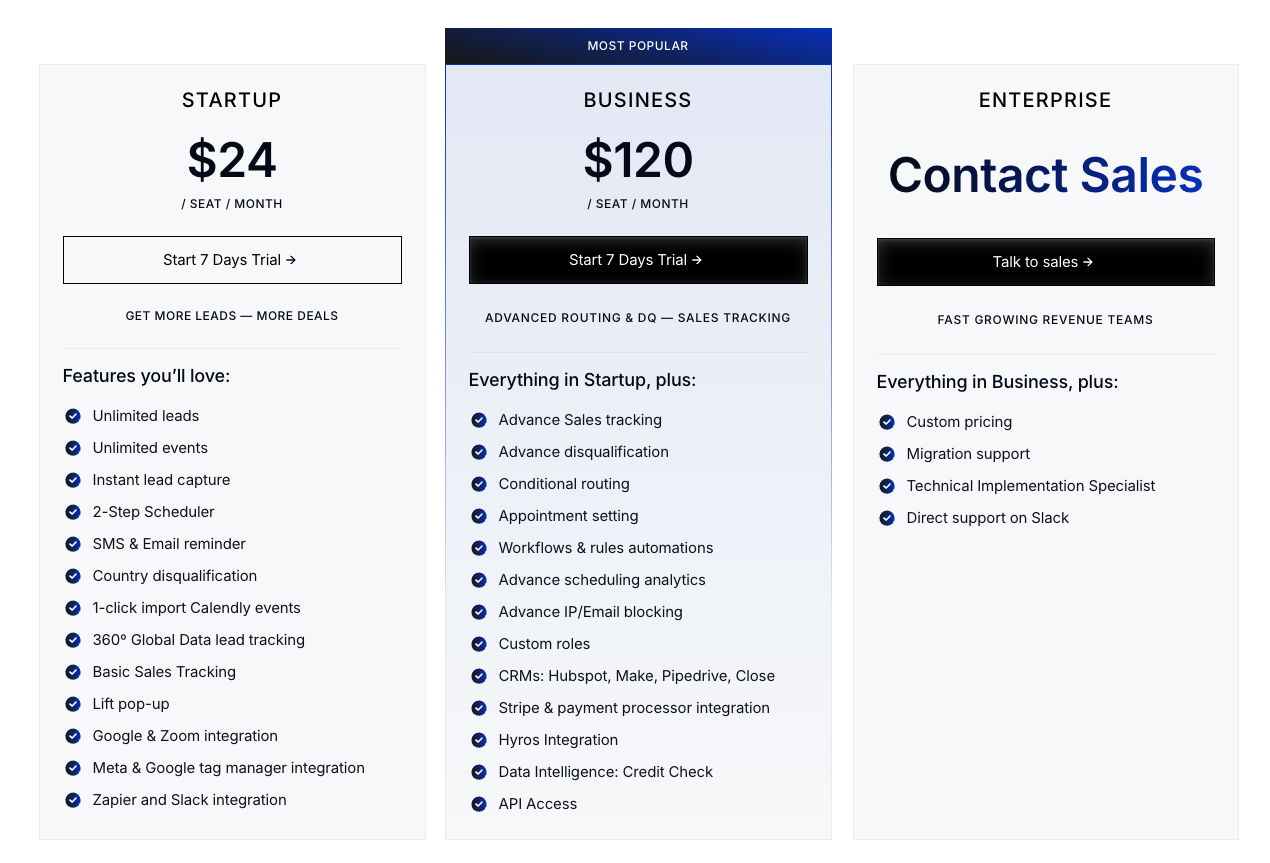
Task: Select the check icon next to Custom roles
Action: tap(478, 644)
